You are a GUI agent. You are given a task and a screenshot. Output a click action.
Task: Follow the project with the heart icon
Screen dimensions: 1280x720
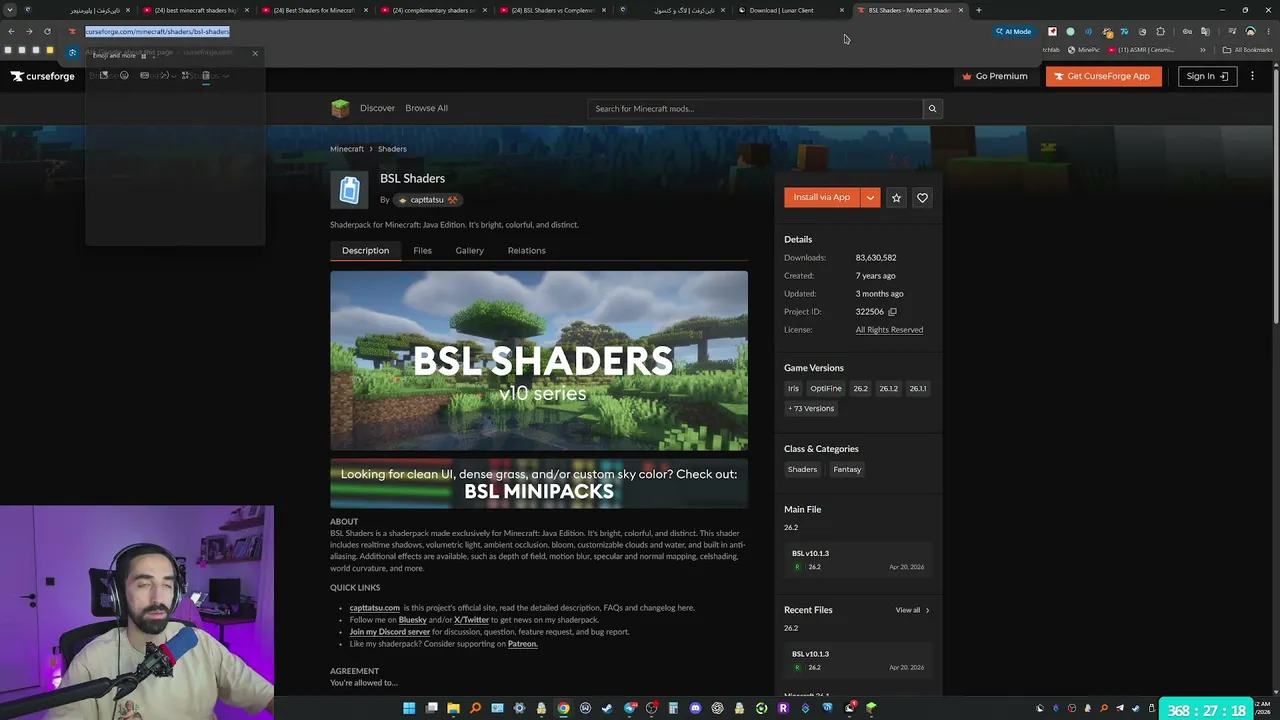tap(922, 198)
